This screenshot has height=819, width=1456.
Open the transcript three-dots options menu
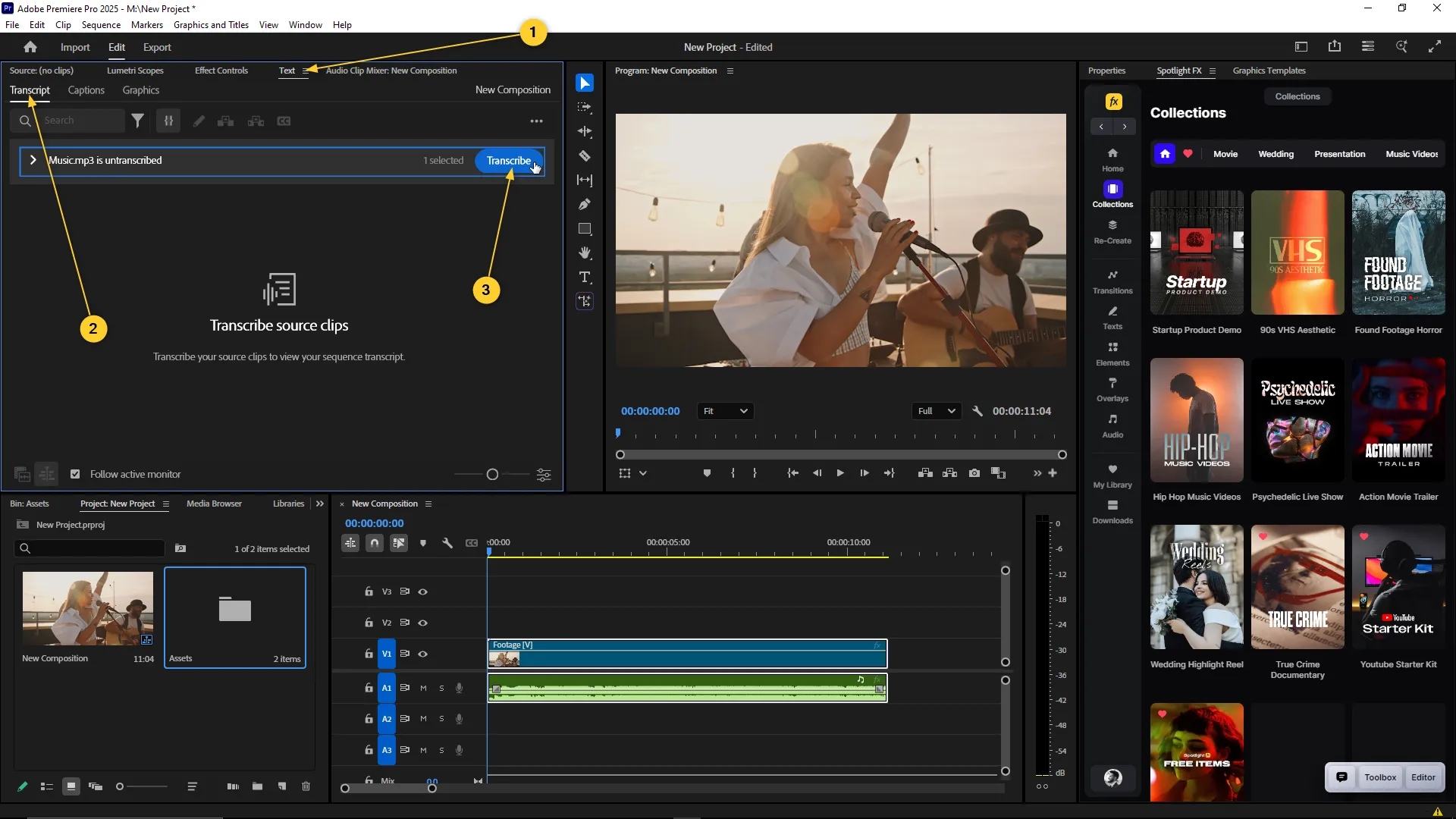(536, 121)
